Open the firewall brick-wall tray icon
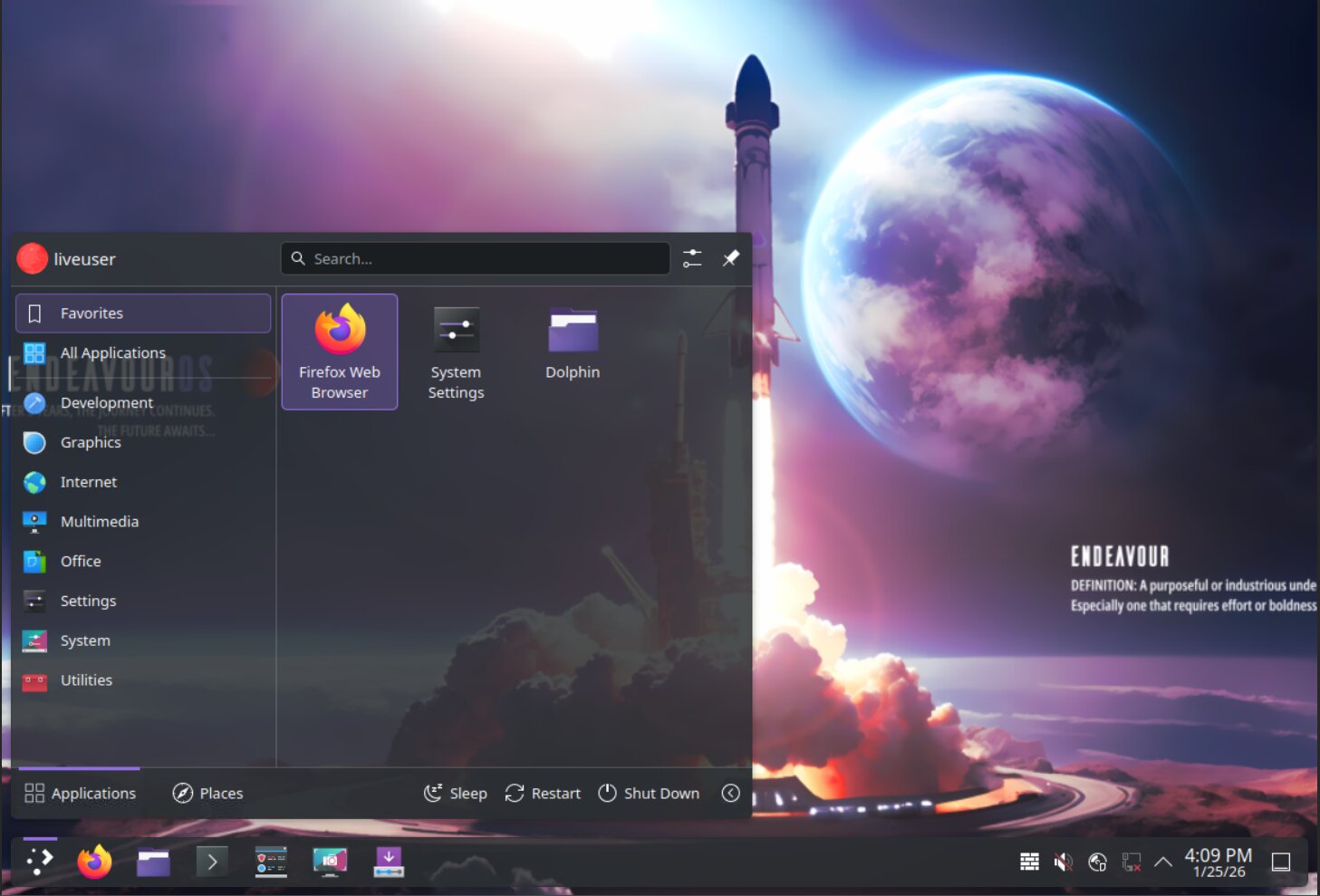Viewport: 1320px width, 896px height. click(x=1029, y=862)
